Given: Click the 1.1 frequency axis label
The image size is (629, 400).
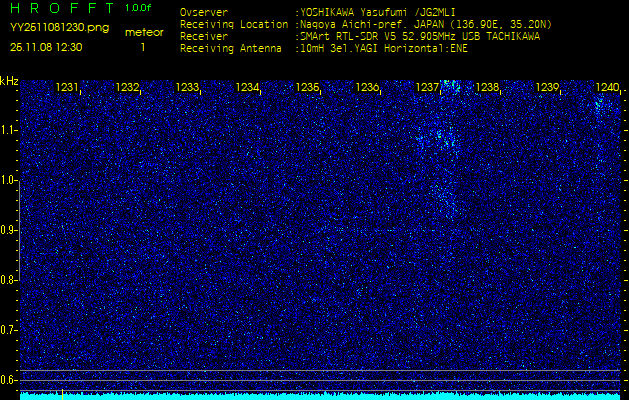Looking at the screenshot, I should (8, 130).
